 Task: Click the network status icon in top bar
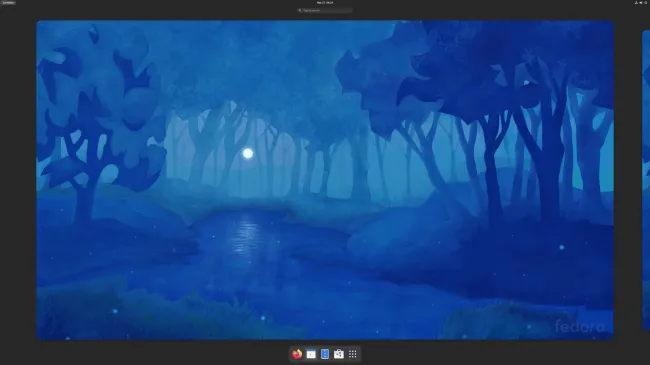point(636,2)
